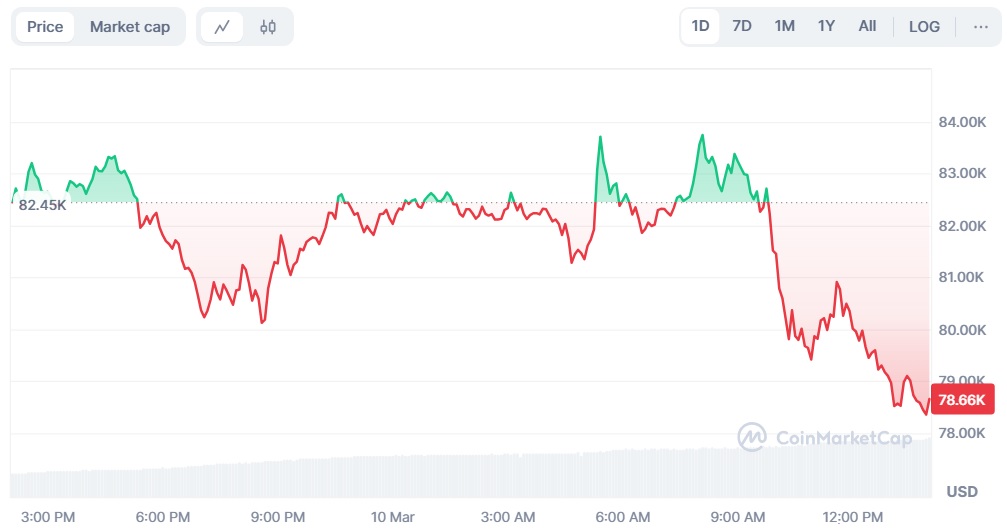Click the 10 Mar date marker
Screen dimensions: 1007x531
392,516
